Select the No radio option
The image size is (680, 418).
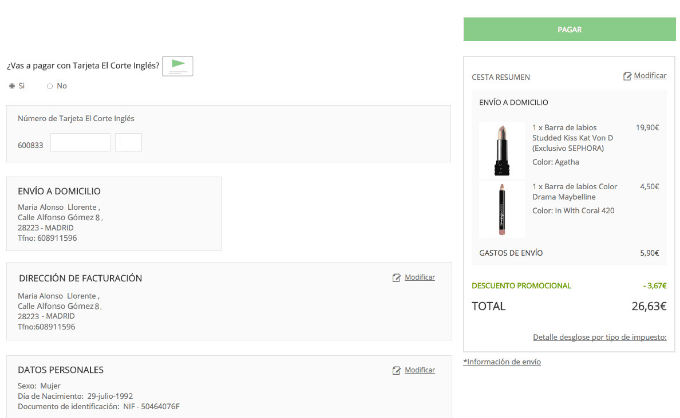pos(50,86)
